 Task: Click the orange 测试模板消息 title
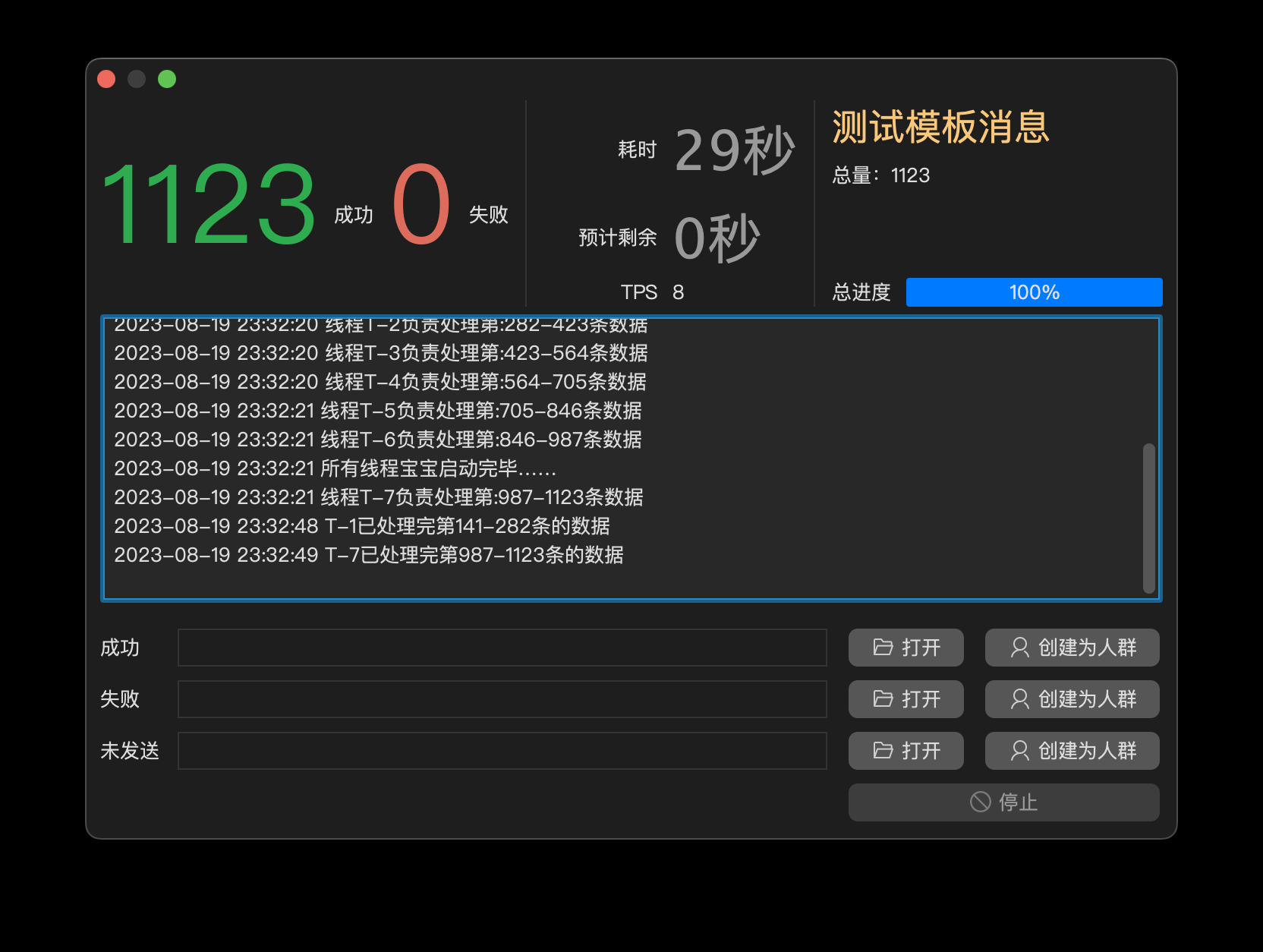tap(940, 127)
